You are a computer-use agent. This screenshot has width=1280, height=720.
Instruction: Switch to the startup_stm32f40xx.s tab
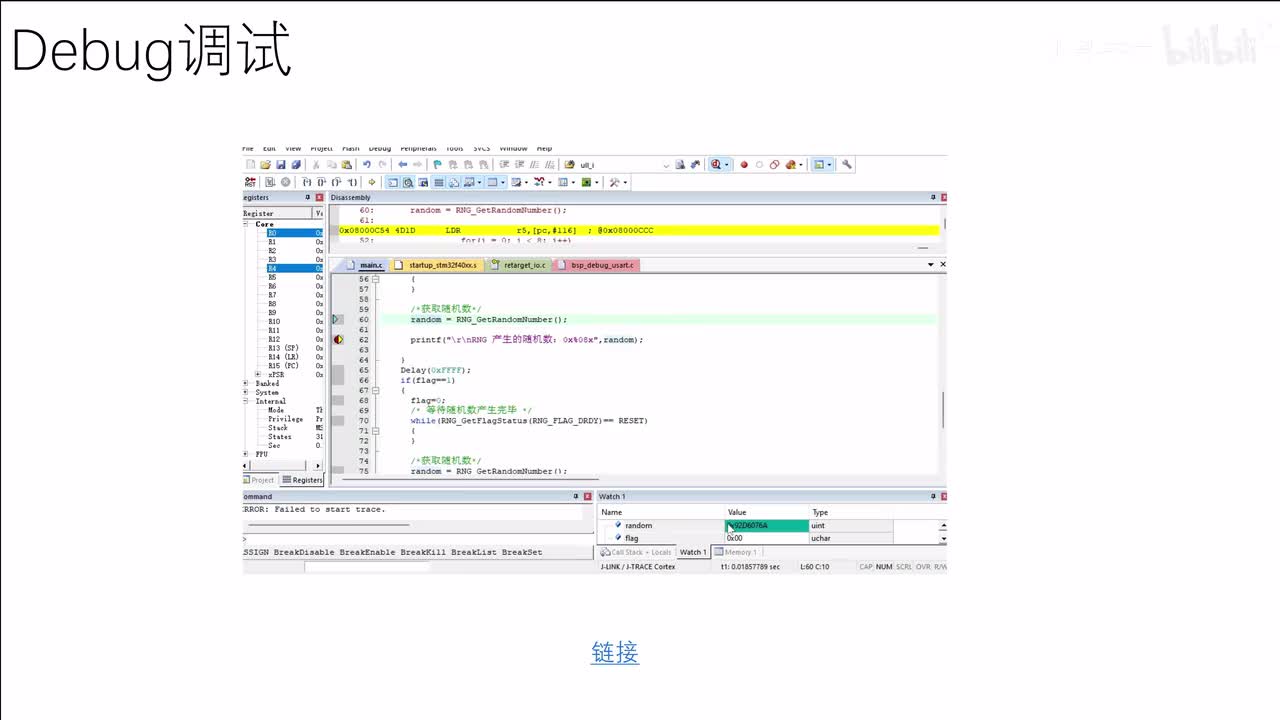coord(439,265)
